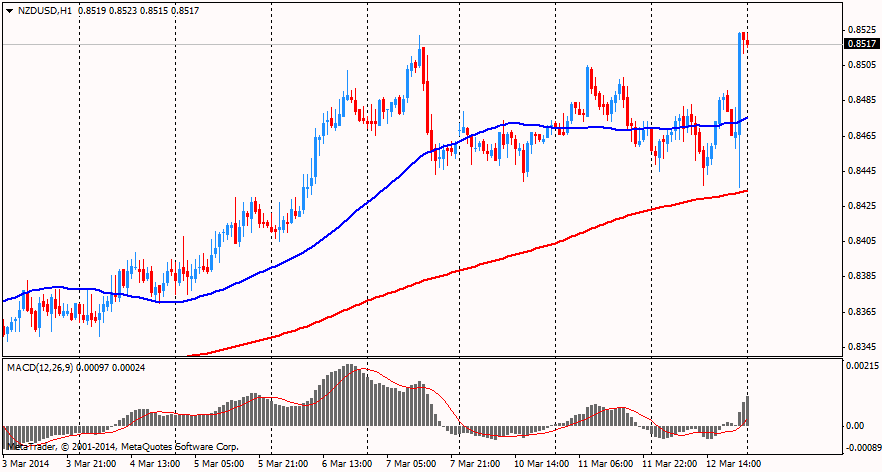The height and width of the screenshot is (472, 882).
Task: Click the 0.8345 price scale value
Action: [861, 347]
